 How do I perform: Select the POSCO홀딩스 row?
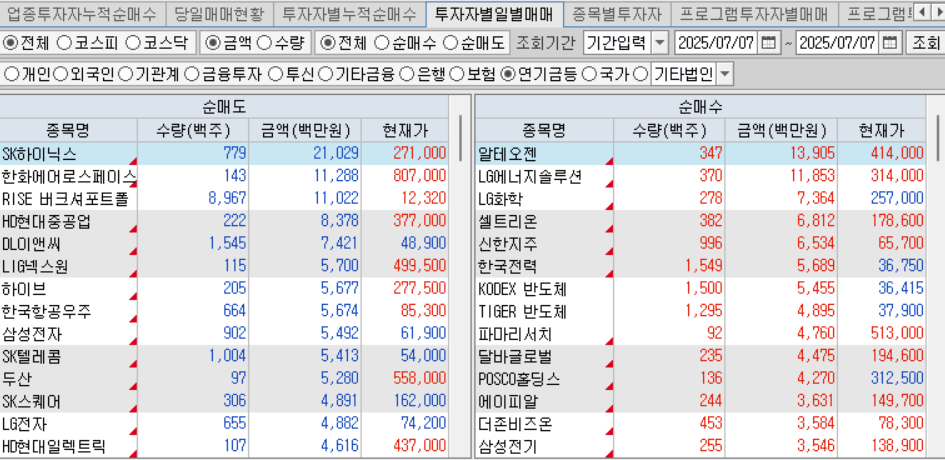coord(700,379)
